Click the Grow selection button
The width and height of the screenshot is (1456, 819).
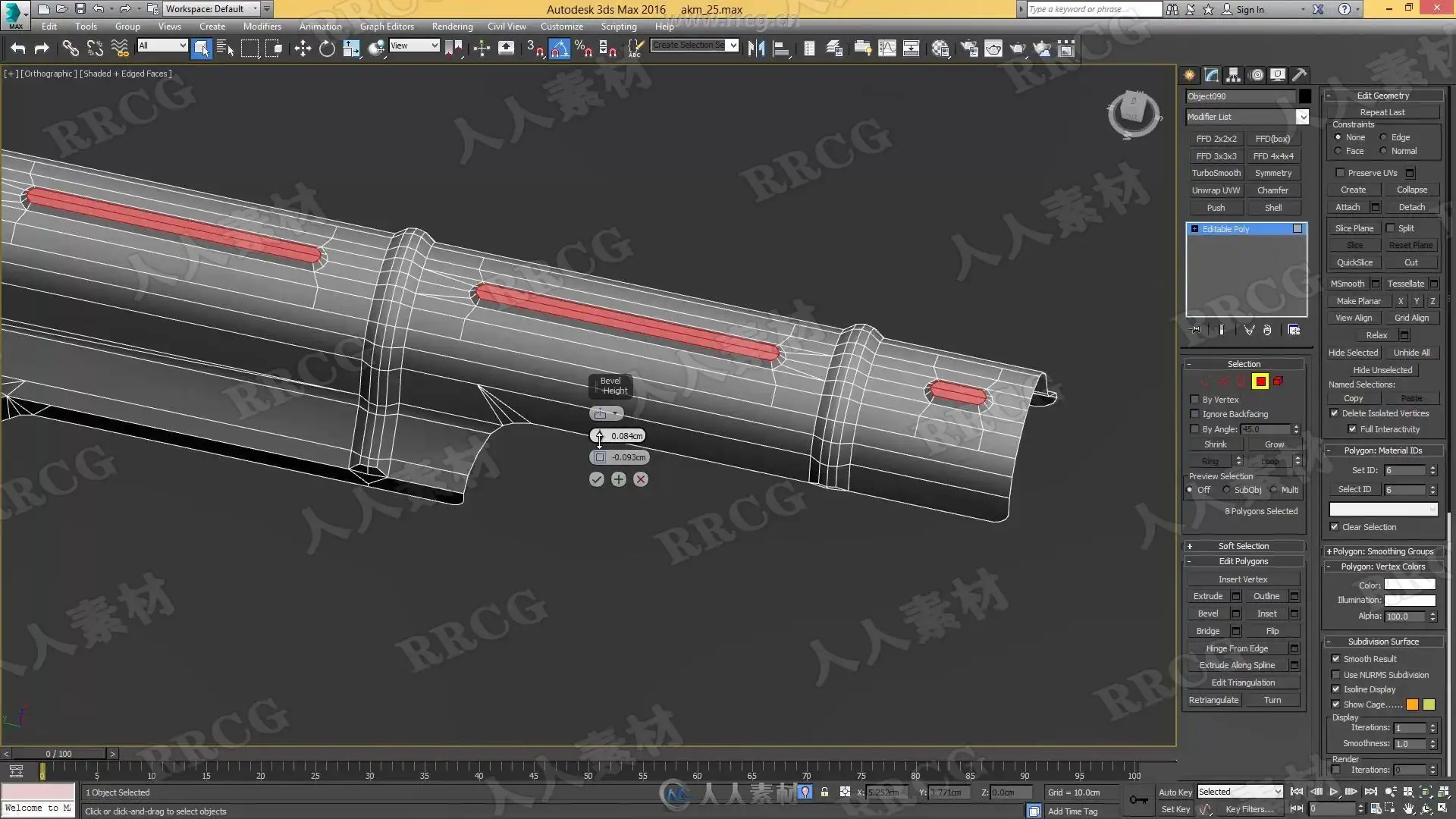tap(1274, 444)
